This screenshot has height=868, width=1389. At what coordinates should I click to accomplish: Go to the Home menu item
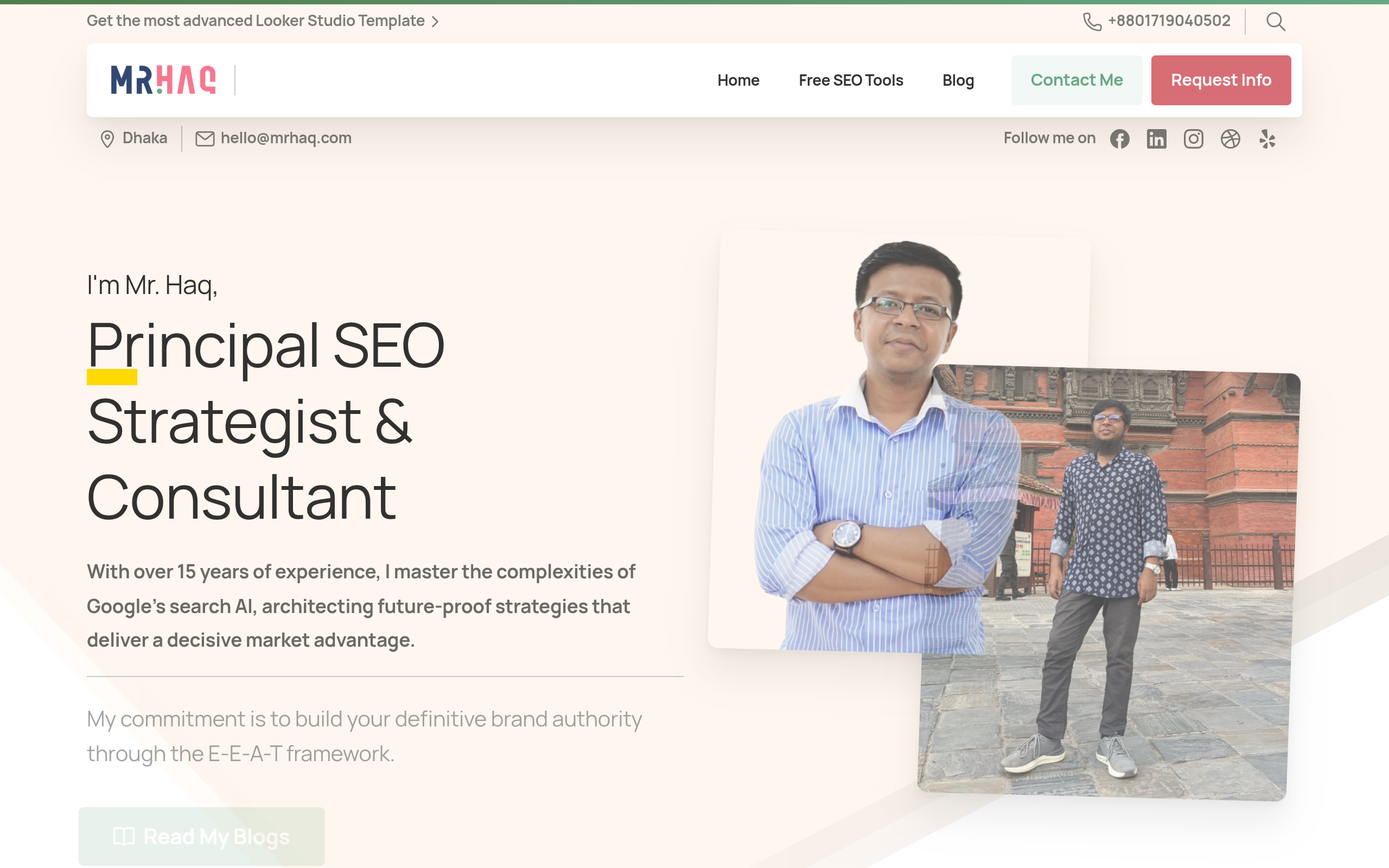tap(738, 80)
